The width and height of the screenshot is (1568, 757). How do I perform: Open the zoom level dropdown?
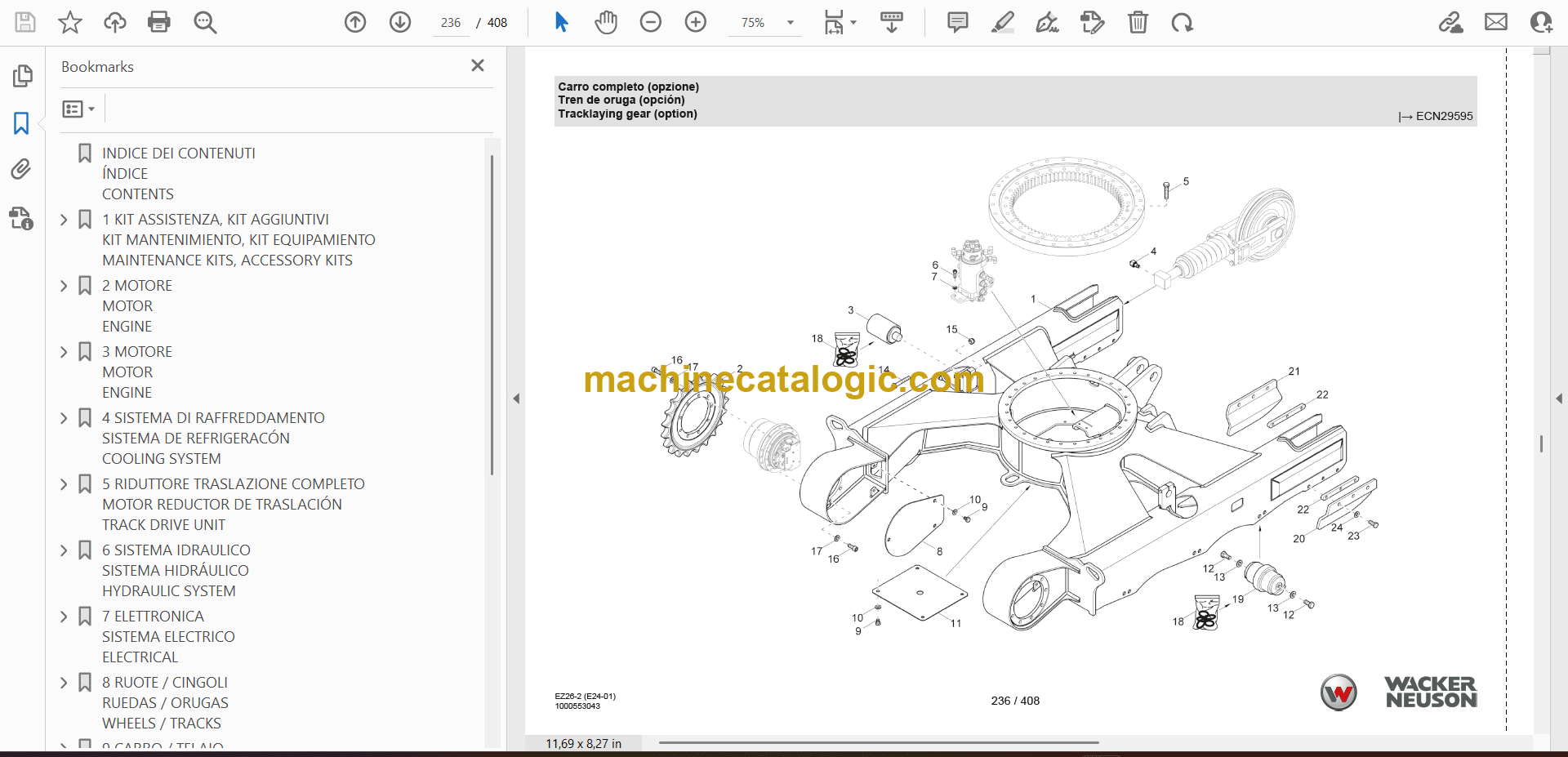pyautogui.click(x=791, y=23)
